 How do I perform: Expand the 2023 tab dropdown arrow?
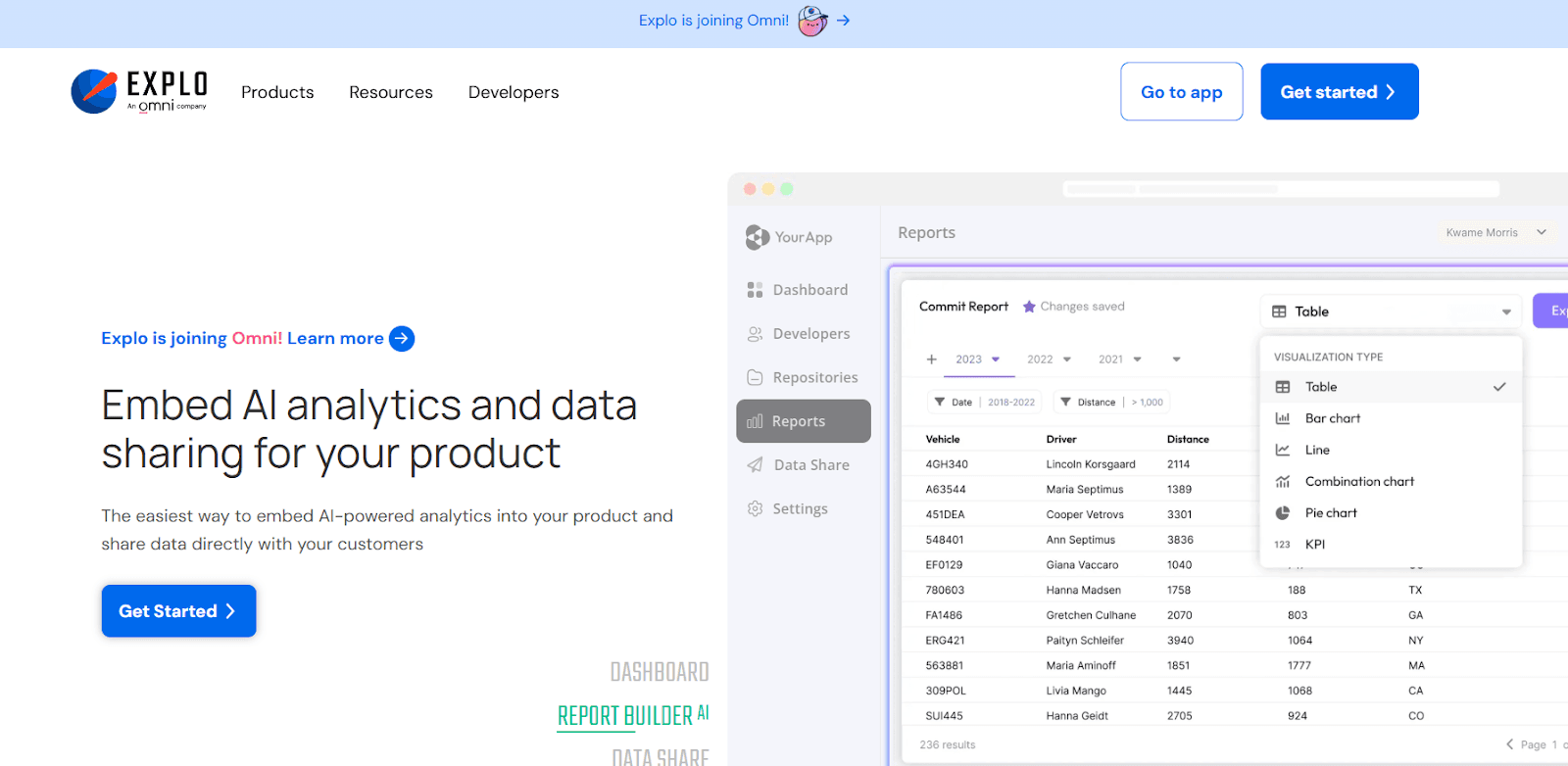996,359
